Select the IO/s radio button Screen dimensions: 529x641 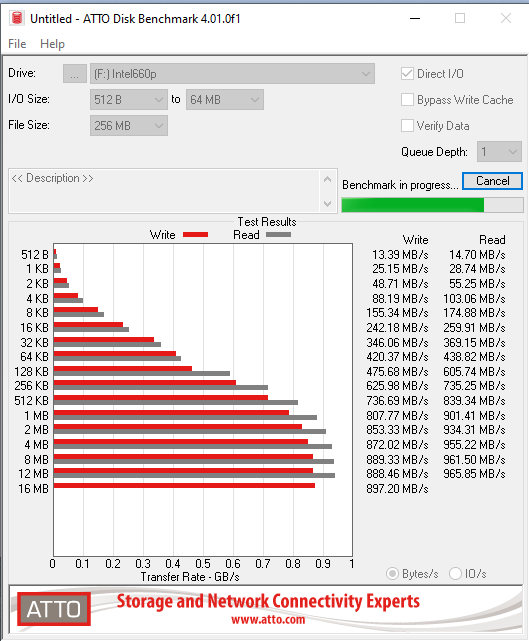pyautogui.click(x=455, y=574)
